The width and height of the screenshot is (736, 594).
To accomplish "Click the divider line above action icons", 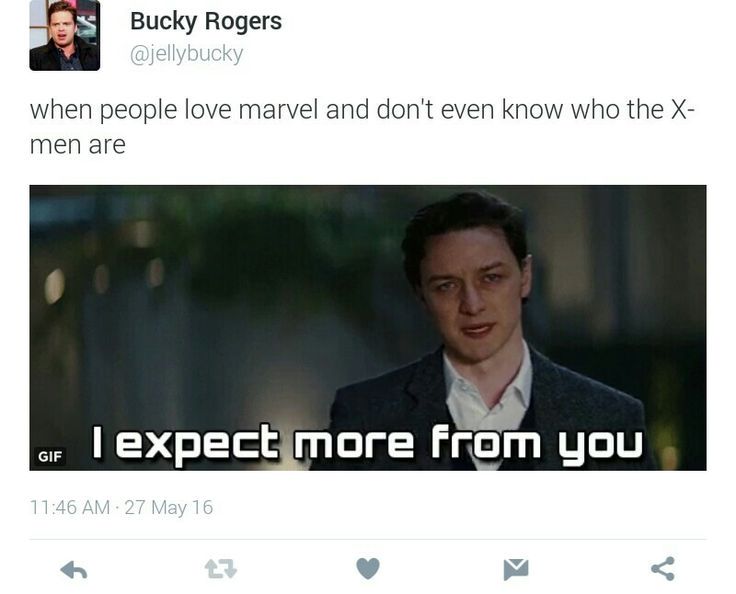I will tap(368, 540).
